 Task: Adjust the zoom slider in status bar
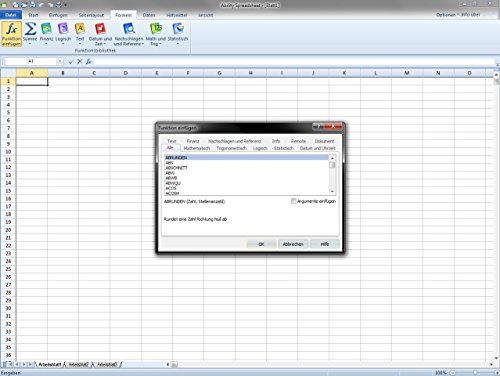click(475, 372)
